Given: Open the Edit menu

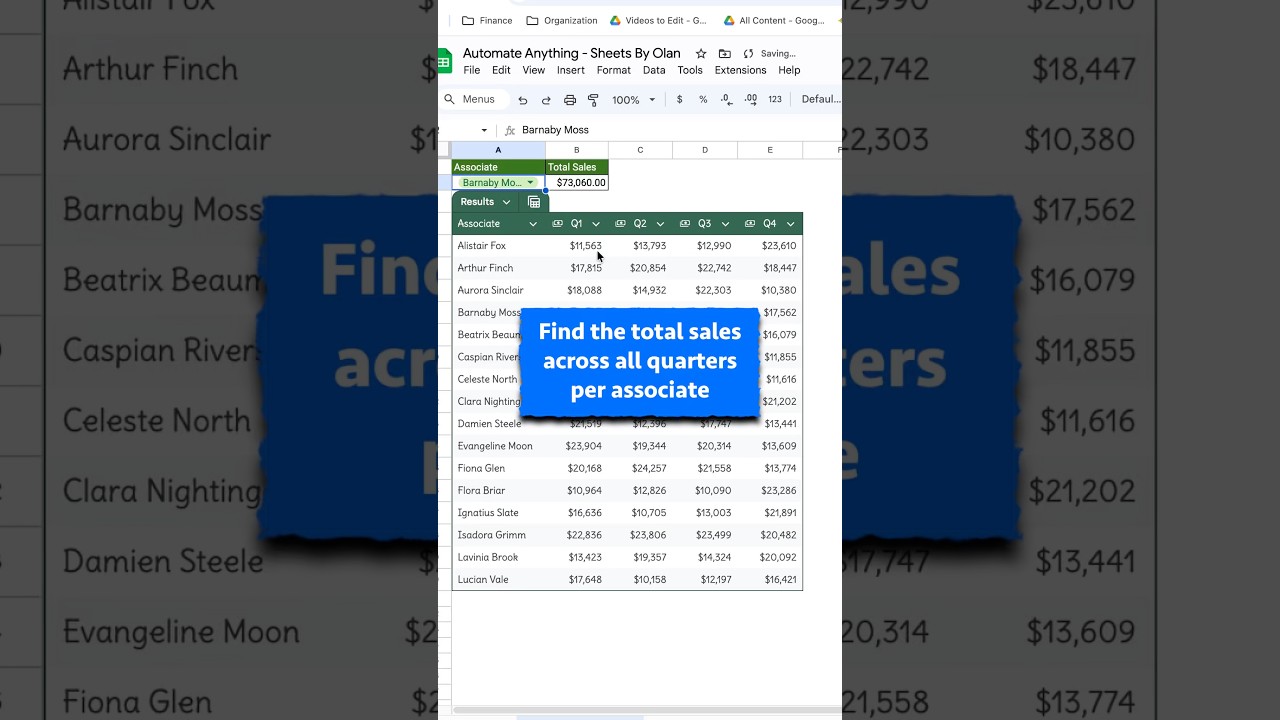Looking at the screenshot, I should coord(501,70).
